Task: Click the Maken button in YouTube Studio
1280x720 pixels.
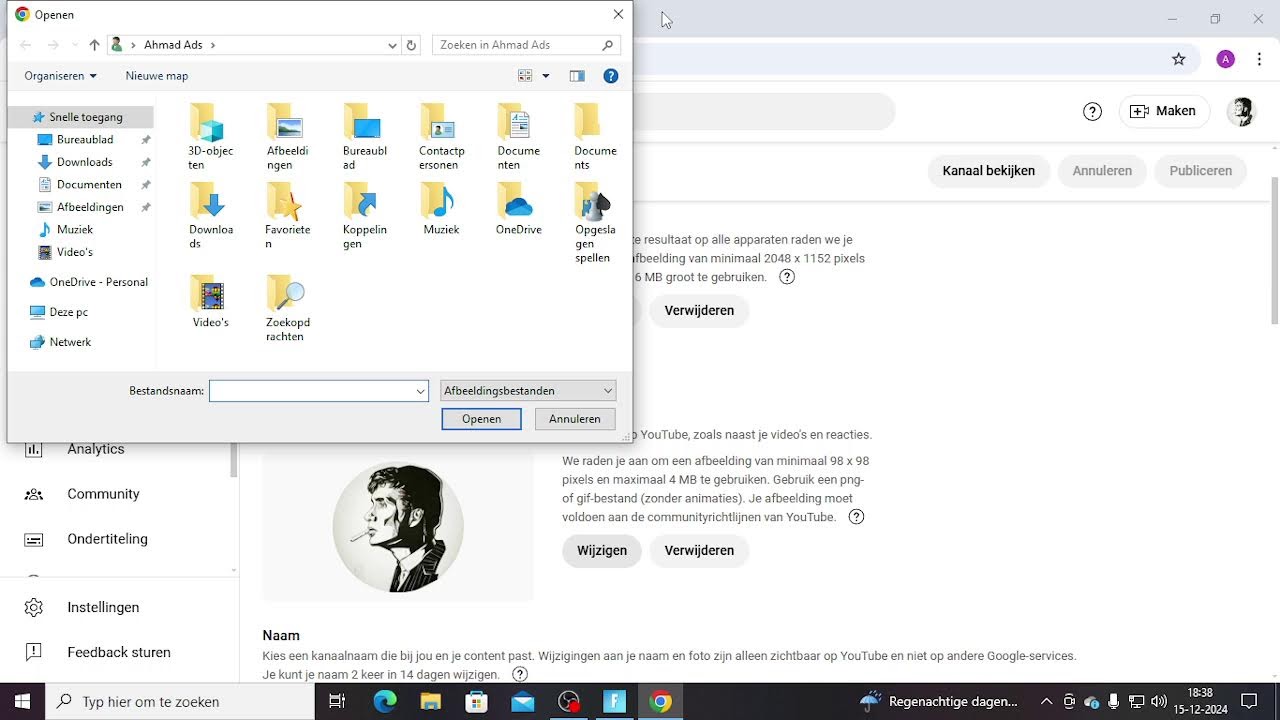Action: (1164, 112)
